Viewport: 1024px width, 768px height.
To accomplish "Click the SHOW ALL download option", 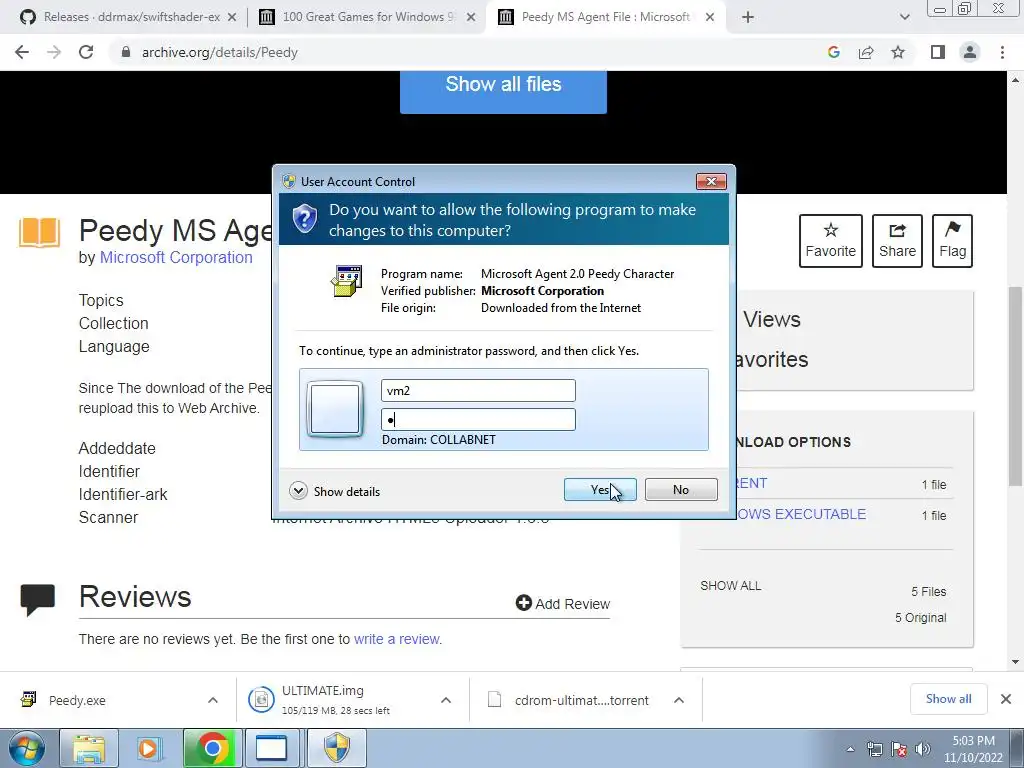I will [731, 586].
